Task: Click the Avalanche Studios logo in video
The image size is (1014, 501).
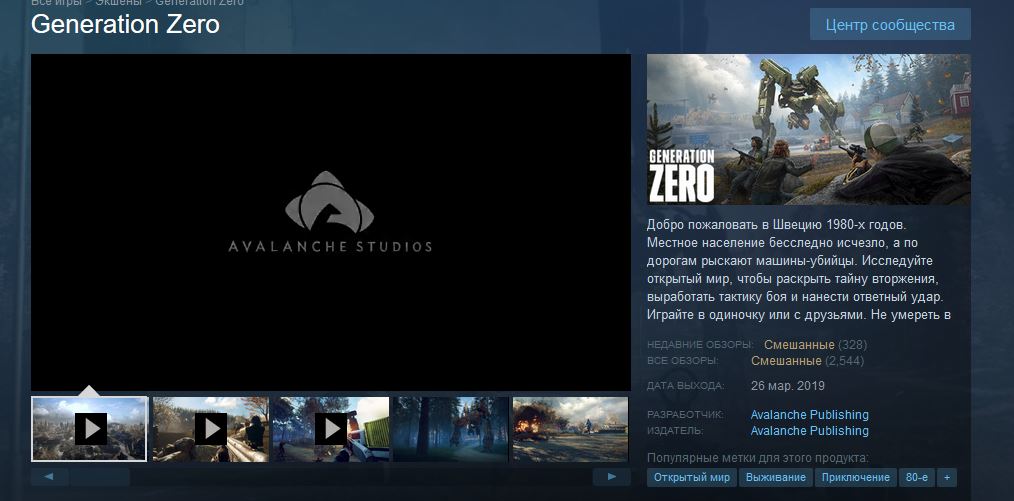Action: pyautogui.click(x=330, y=212)
